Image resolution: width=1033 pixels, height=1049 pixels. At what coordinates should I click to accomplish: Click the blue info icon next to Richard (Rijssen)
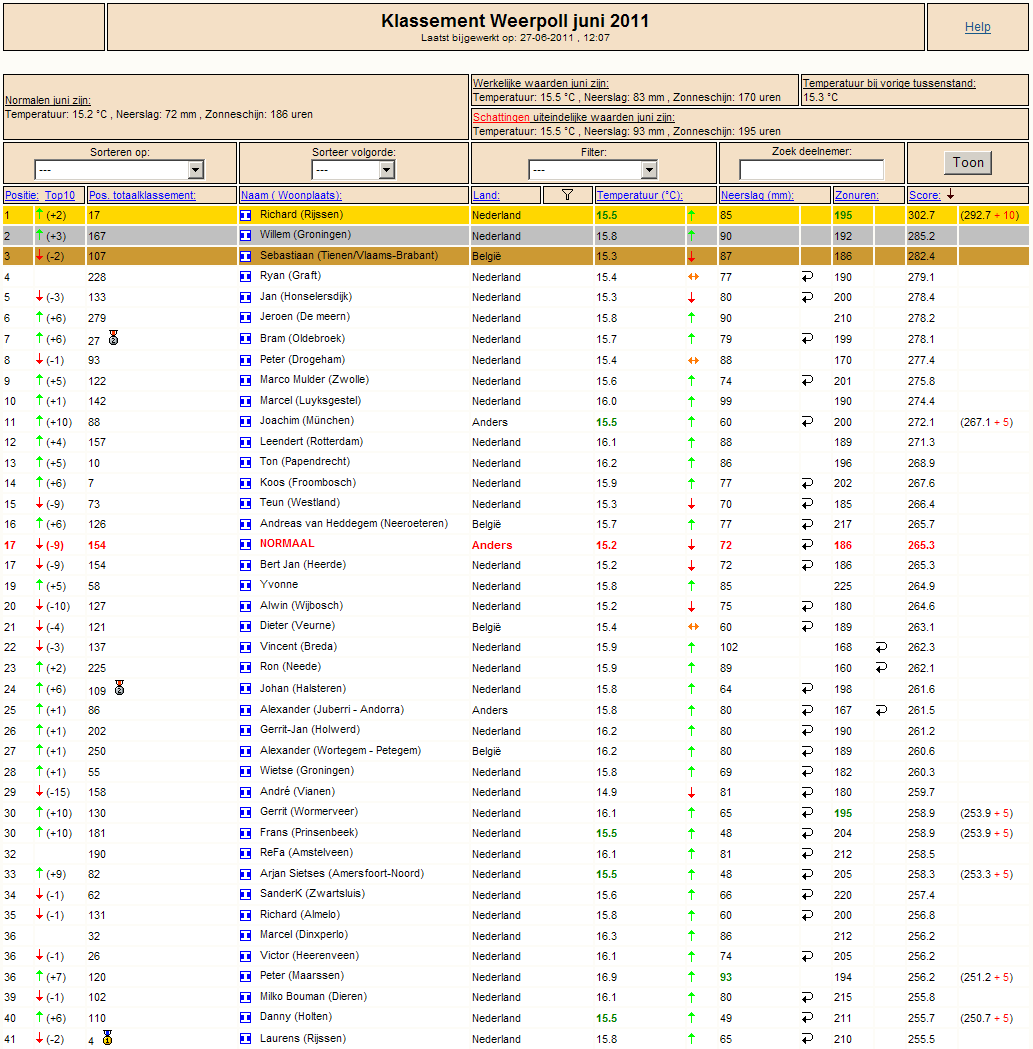246,215
